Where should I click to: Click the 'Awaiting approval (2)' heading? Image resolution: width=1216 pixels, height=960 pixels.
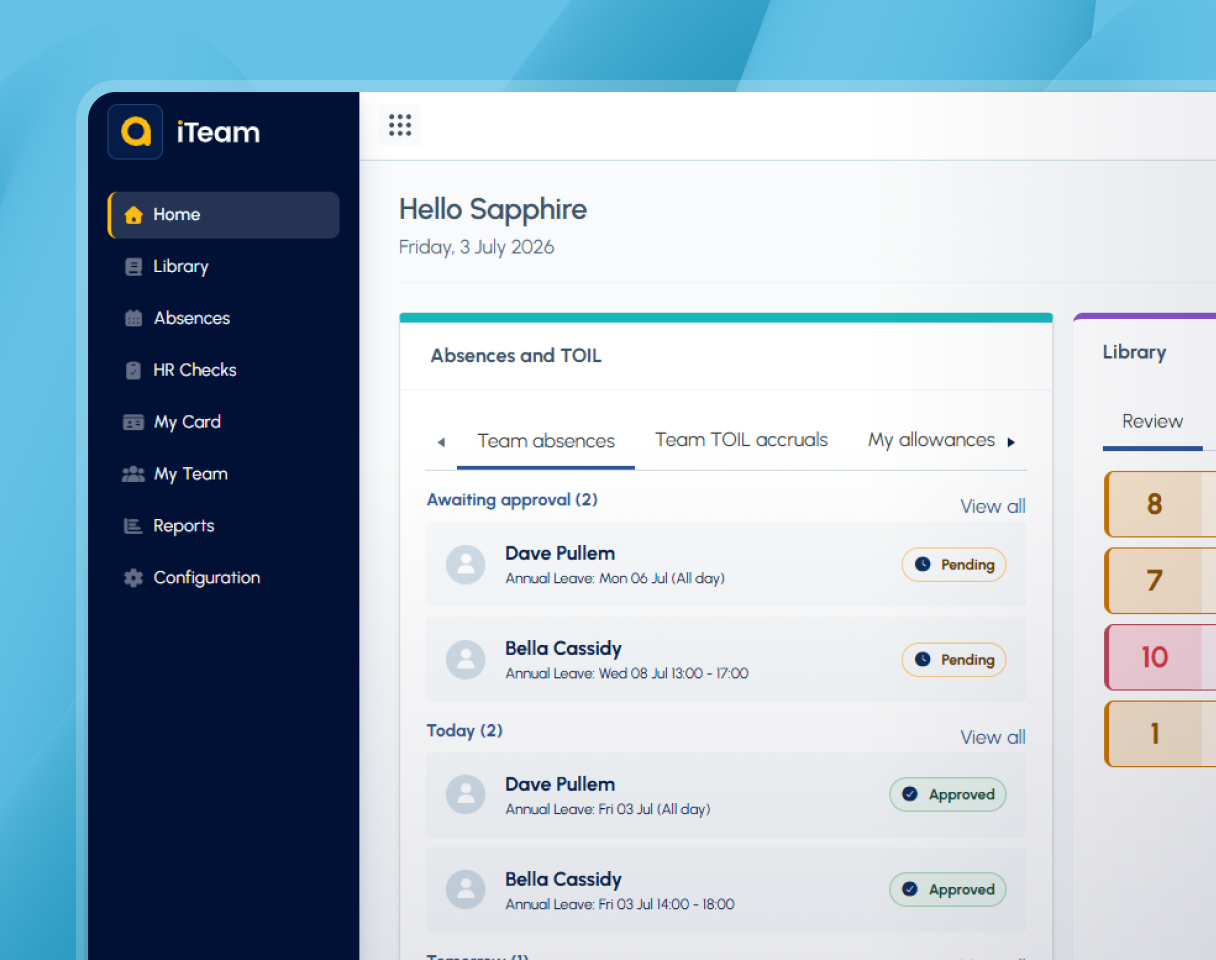512,500
